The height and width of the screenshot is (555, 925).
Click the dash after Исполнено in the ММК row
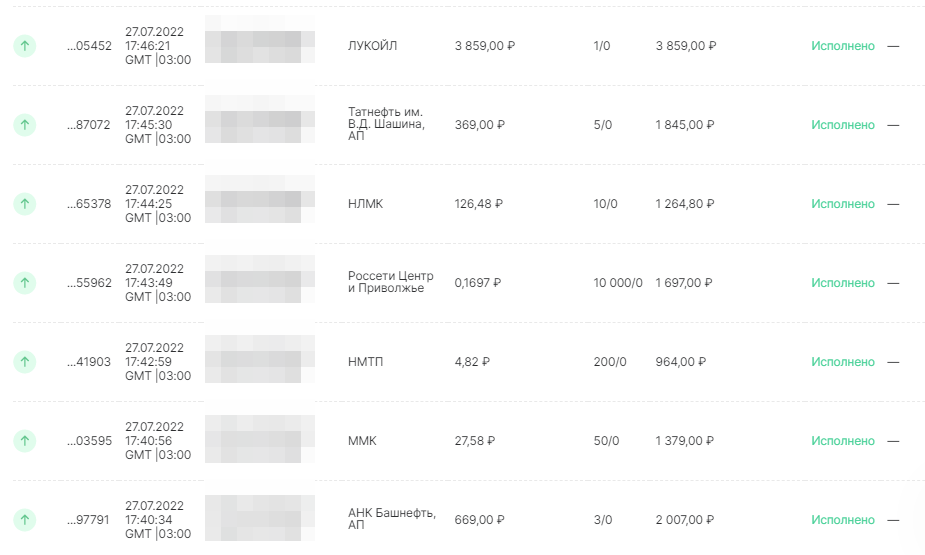click(893, 441)
